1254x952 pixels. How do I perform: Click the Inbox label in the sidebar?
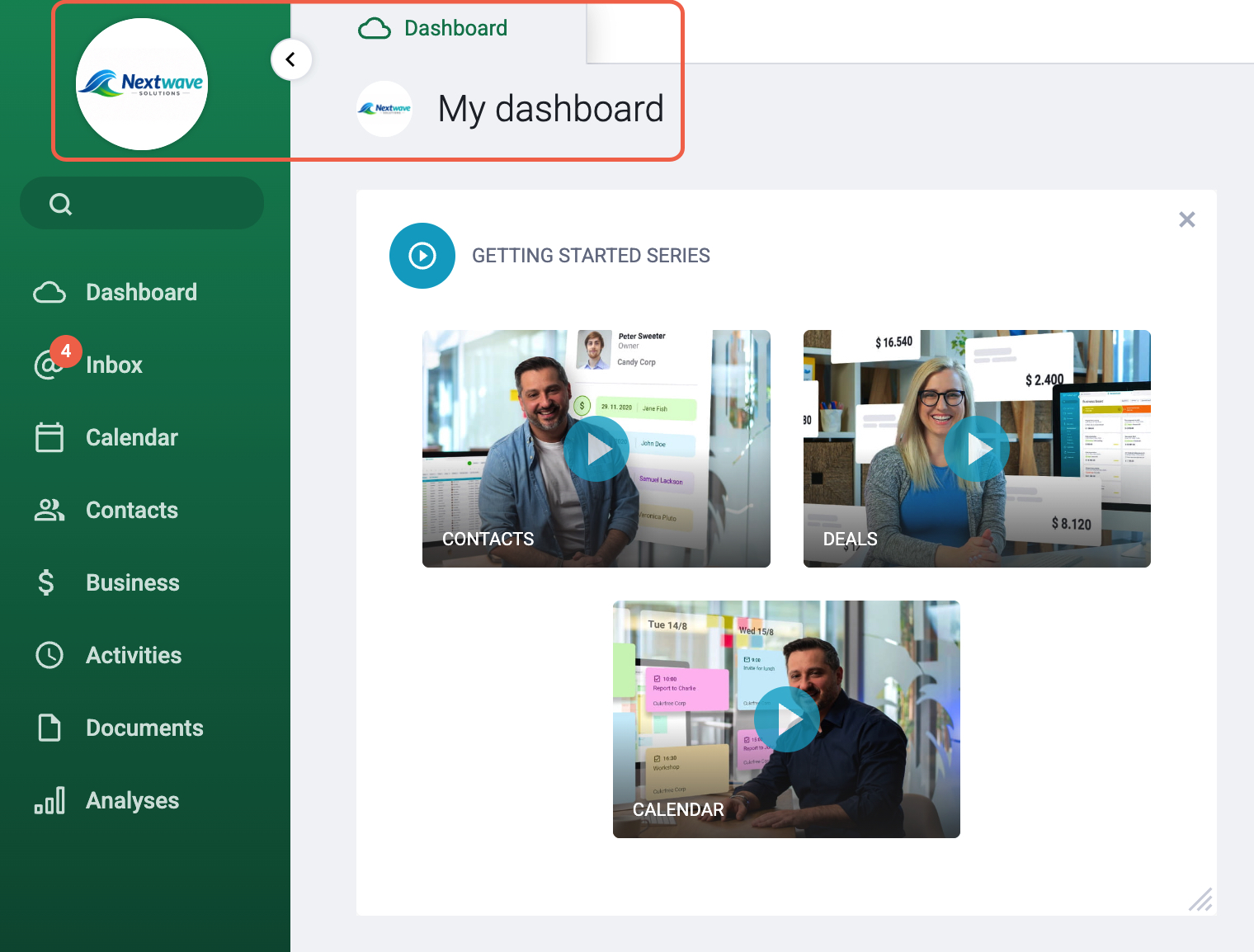114,365
